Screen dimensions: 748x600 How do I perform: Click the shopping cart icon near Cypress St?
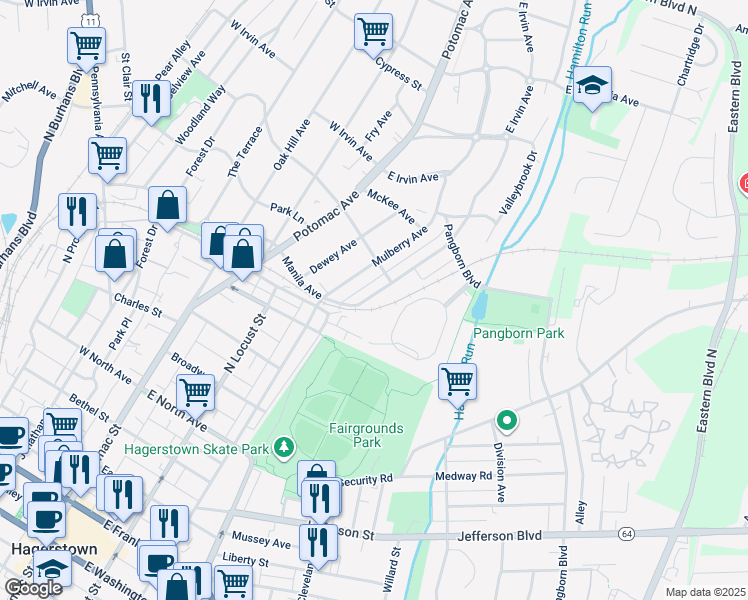click(373, 31)
